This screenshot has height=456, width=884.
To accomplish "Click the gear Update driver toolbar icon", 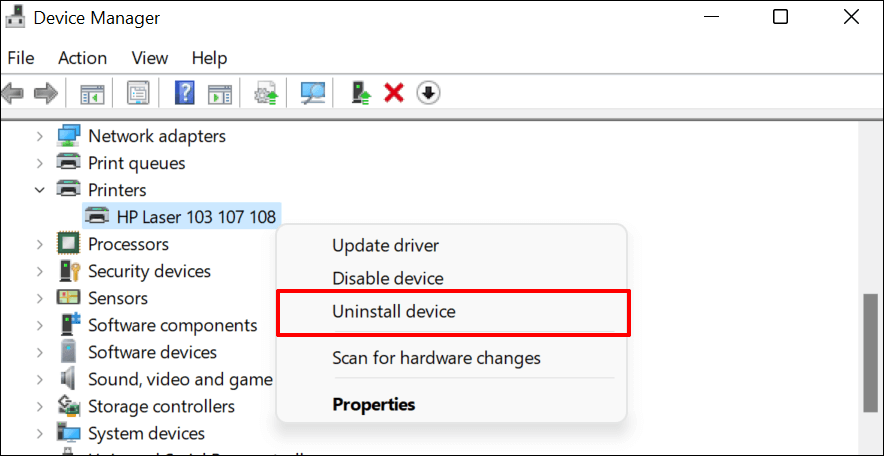I will tap(267, 94).
